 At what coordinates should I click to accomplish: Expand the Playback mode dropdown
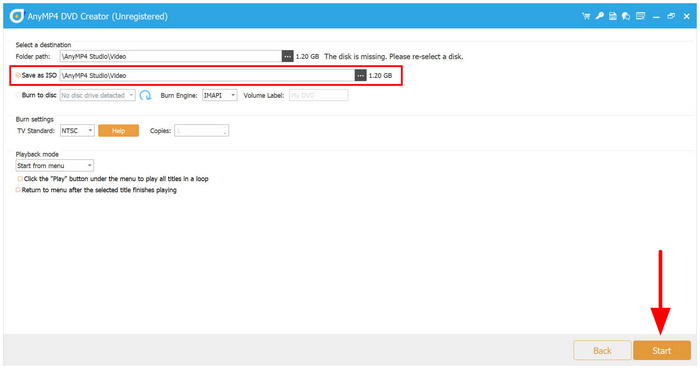54,166
